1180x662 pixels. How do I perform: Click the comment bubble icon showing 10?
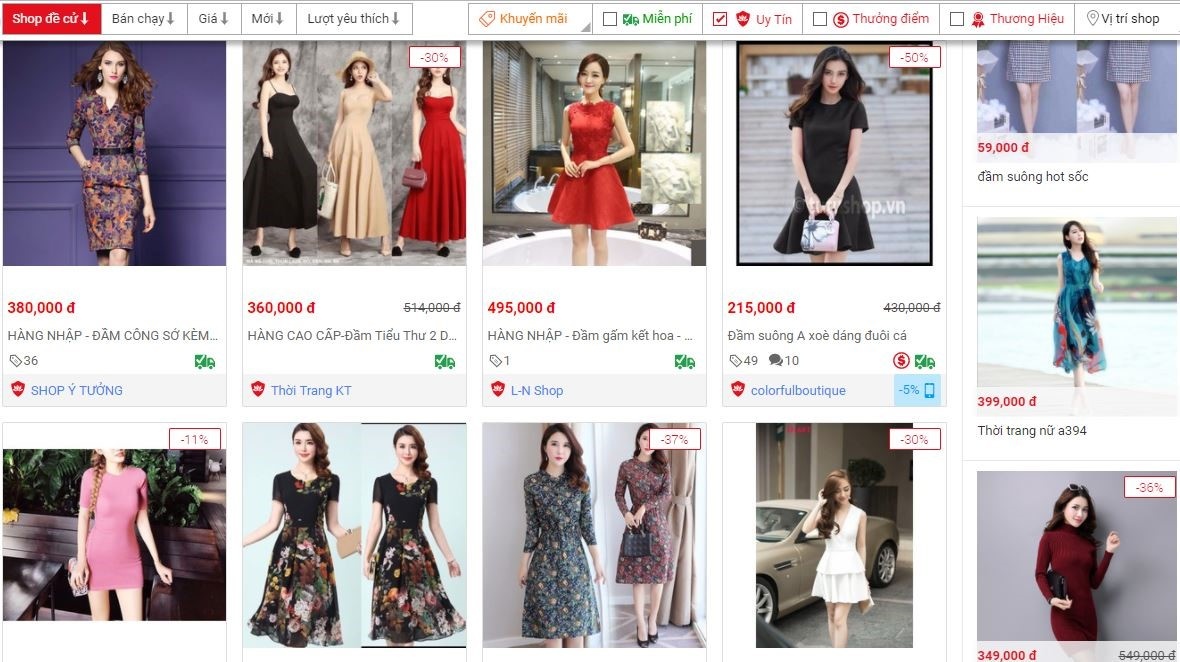pyautogui.click(x=775, y=360)
